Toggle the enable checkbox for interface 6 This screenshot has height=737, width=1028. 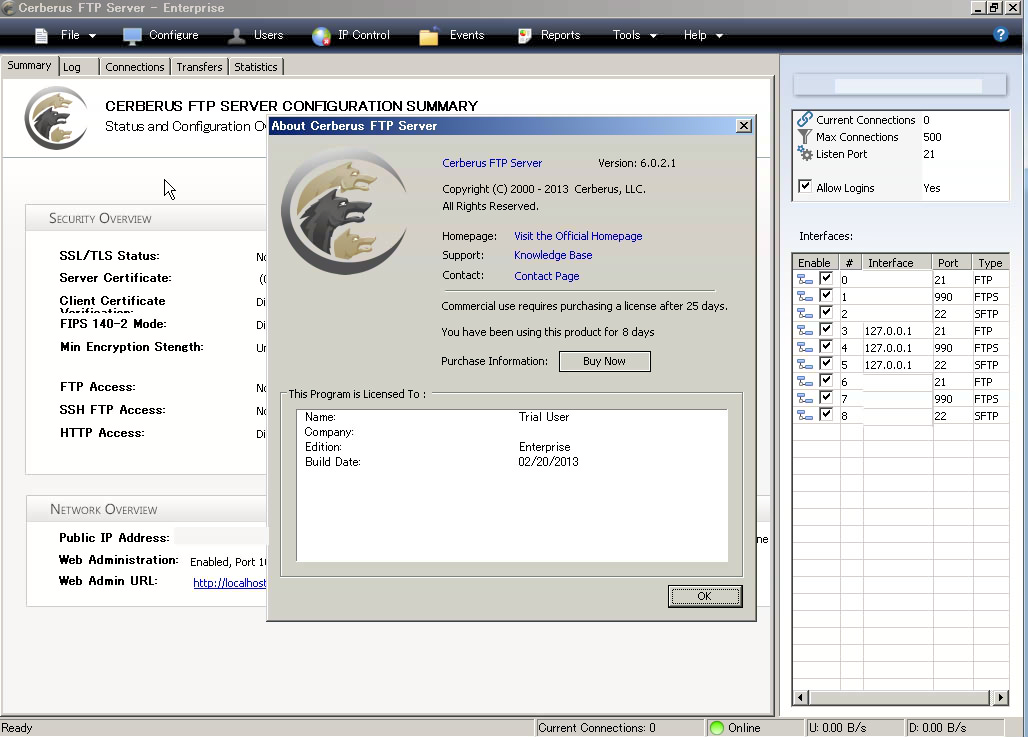[825, 381]
